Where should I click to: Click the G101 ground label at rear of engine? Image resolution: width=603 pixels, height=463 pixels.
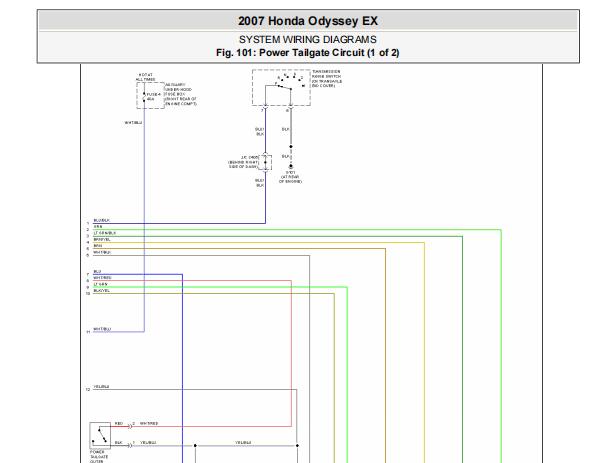(290, 177)
